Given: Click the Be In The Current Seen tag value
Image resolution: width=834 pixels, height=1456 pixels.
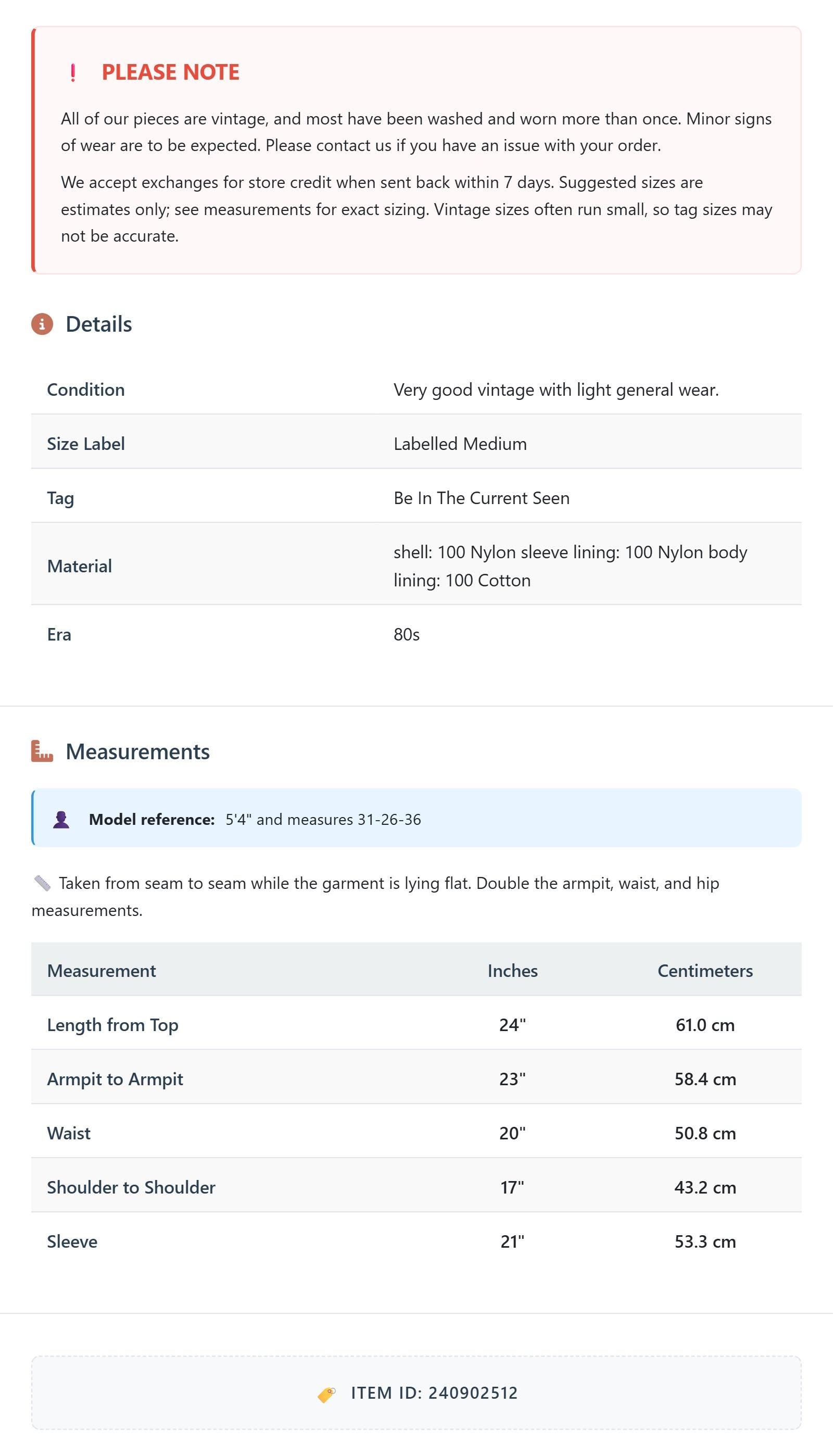Looking at the screenshot, I should pyautogui.click(x=481, y=498).
